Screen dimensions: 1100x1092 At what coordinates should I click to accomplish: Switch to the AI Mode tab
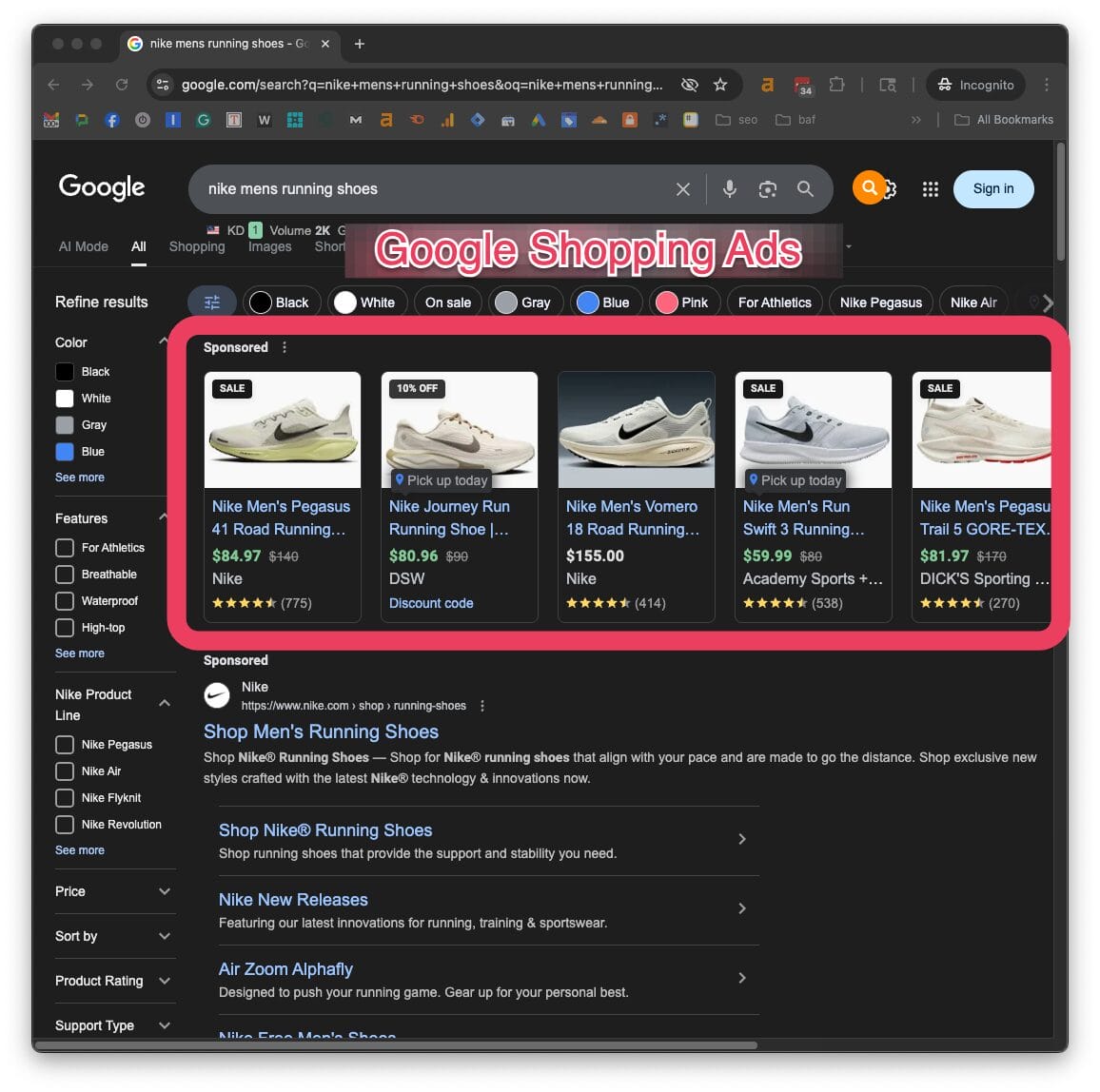[x=84, y=247]
